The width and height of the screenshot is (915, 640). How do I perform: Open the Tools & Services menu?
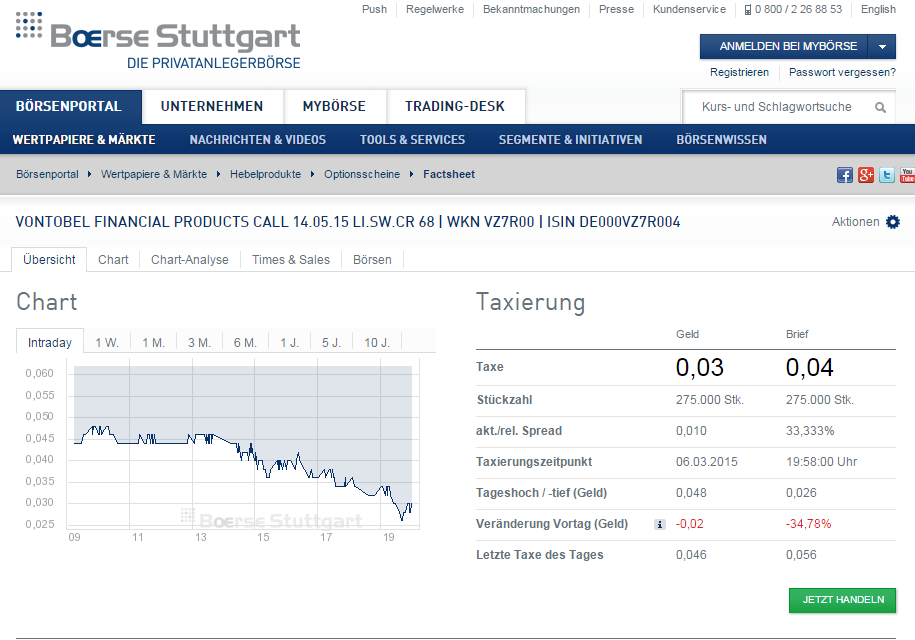(412, 140)
